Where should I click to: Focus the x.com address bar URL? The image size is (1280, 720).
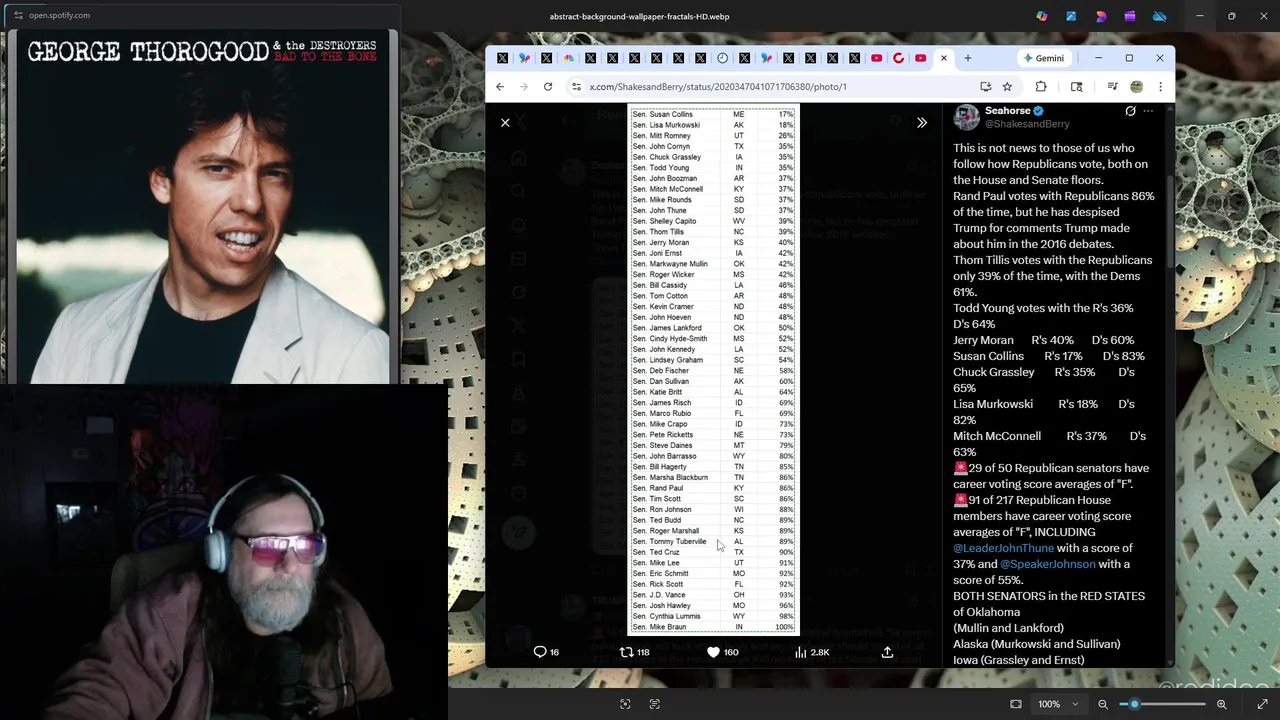pos(718,87)
